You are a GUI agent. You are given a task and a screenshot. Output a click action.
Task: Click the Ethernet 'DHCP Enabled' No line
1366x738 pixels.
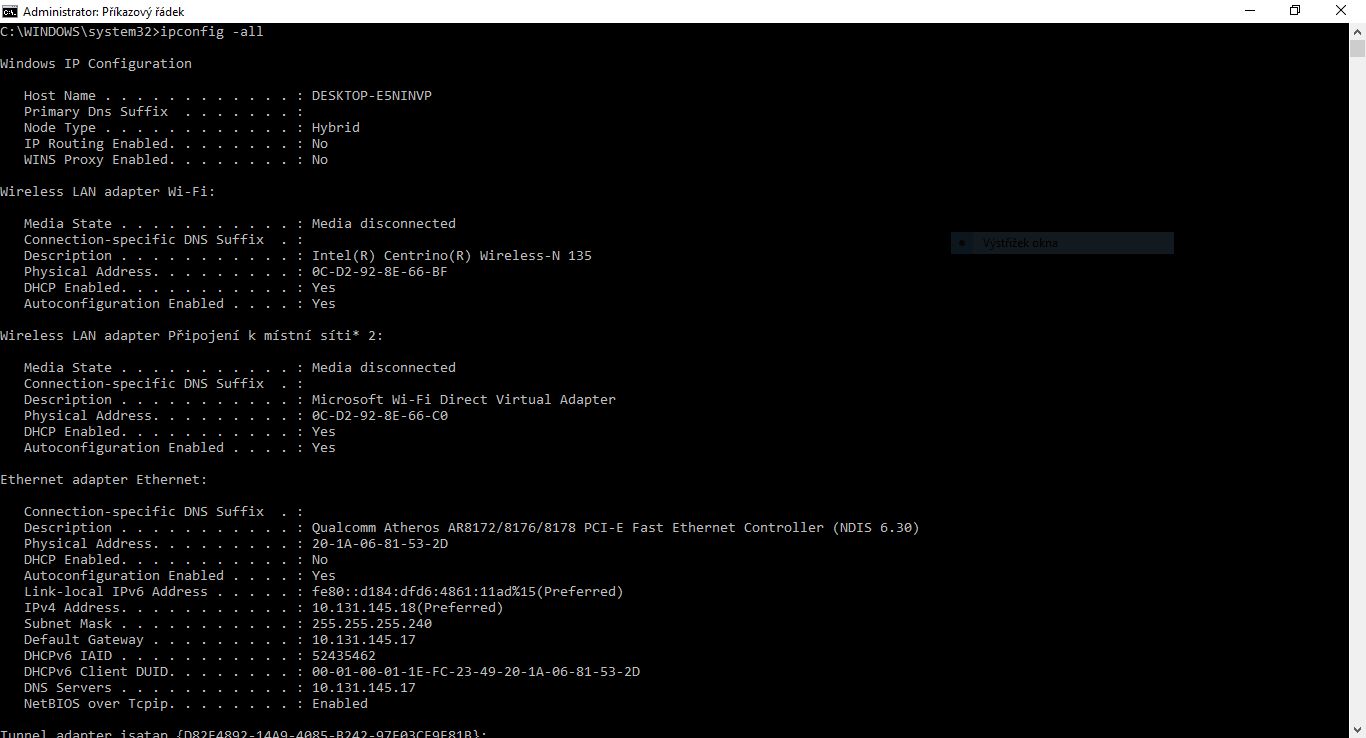tap(176, 560)
